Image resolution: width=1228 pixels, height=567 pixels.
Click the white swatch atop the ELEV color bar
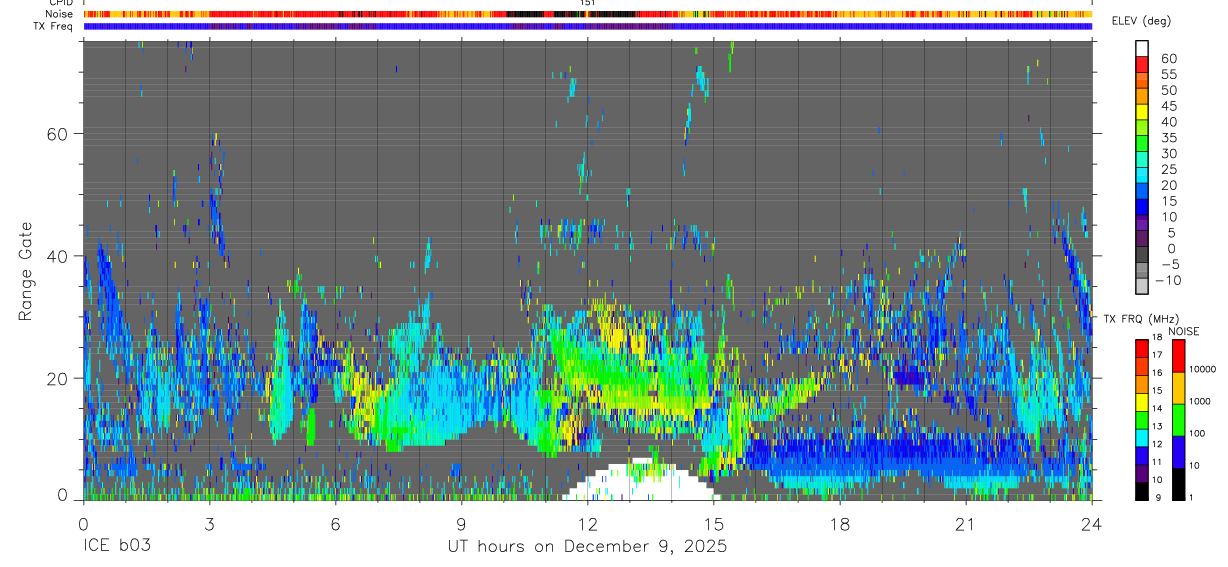click(x=1142, y=48)
